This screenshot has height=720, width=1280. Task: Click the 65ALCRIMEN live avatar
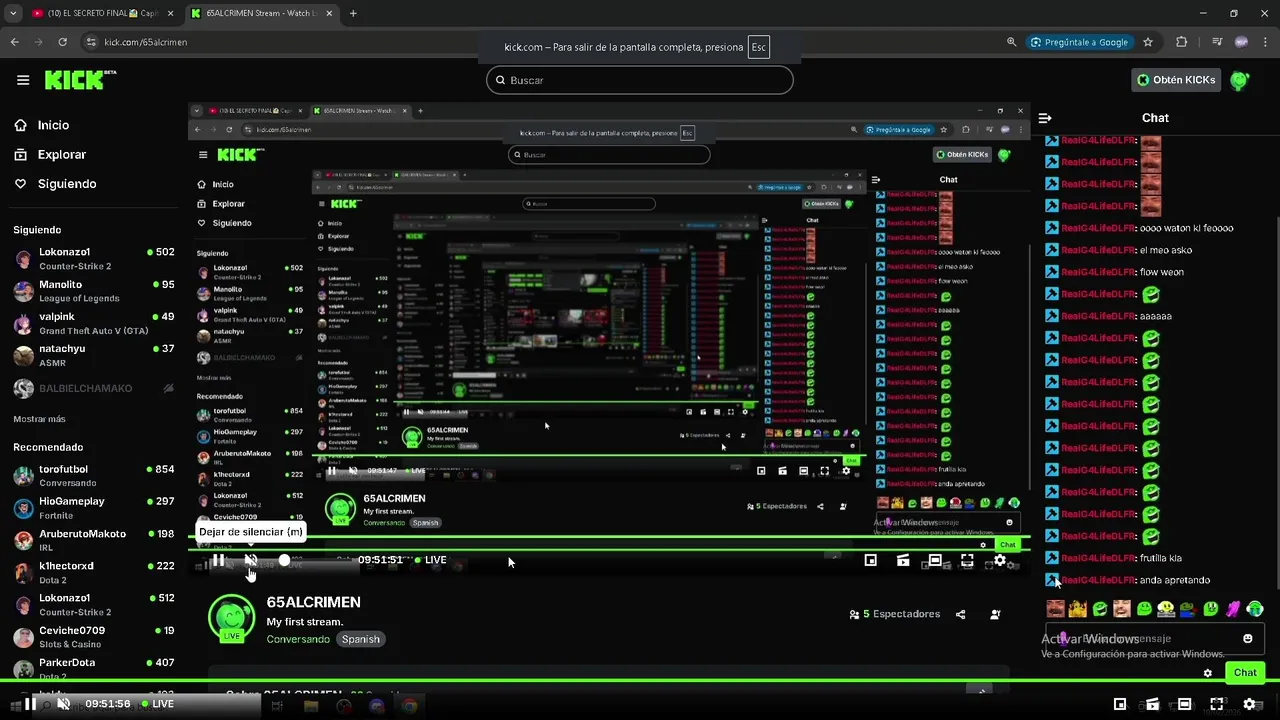(231, 618)
